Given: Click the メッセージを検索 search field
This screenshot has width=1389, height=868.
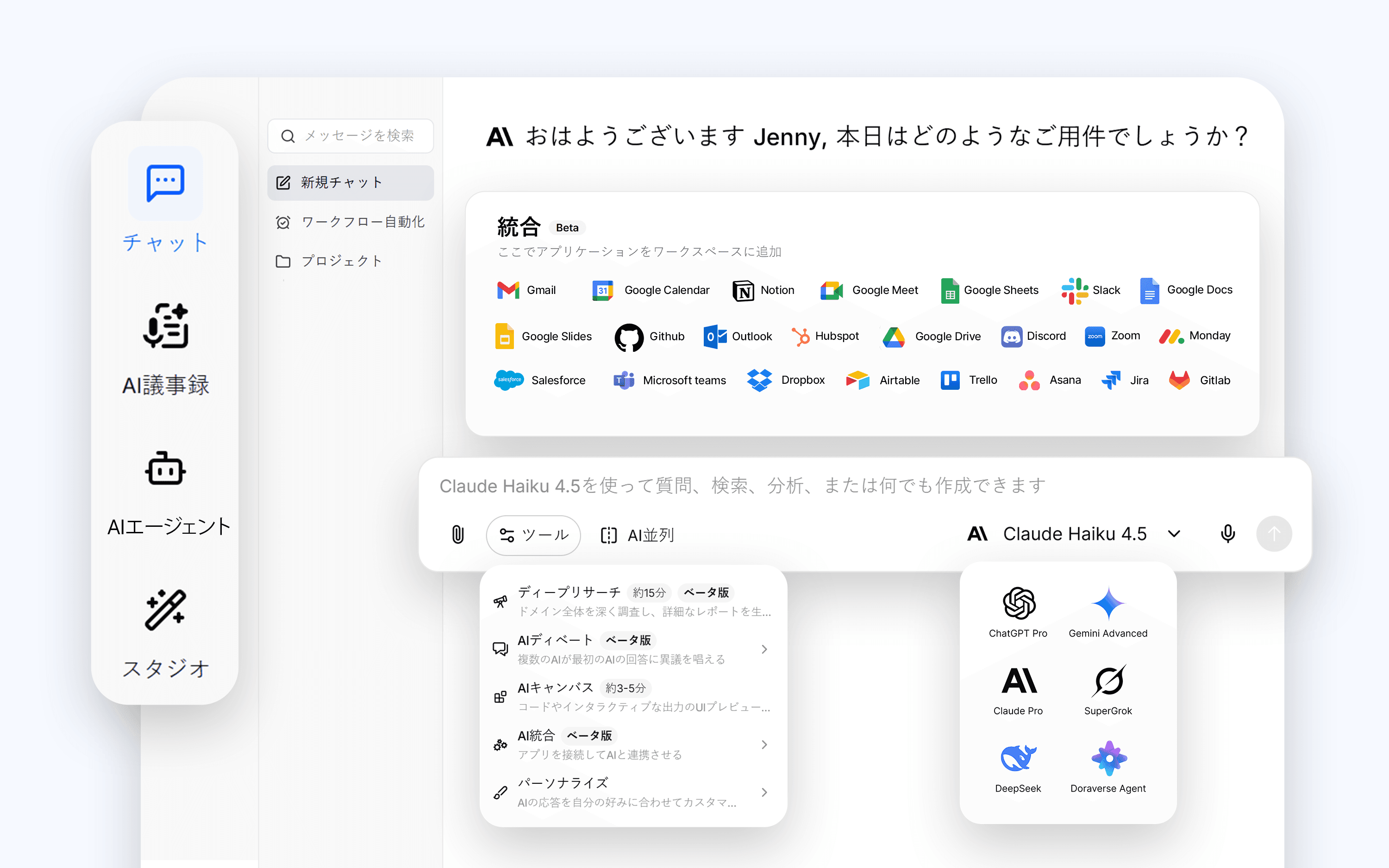Looking at the screenshot, I should tap(358, 136).
